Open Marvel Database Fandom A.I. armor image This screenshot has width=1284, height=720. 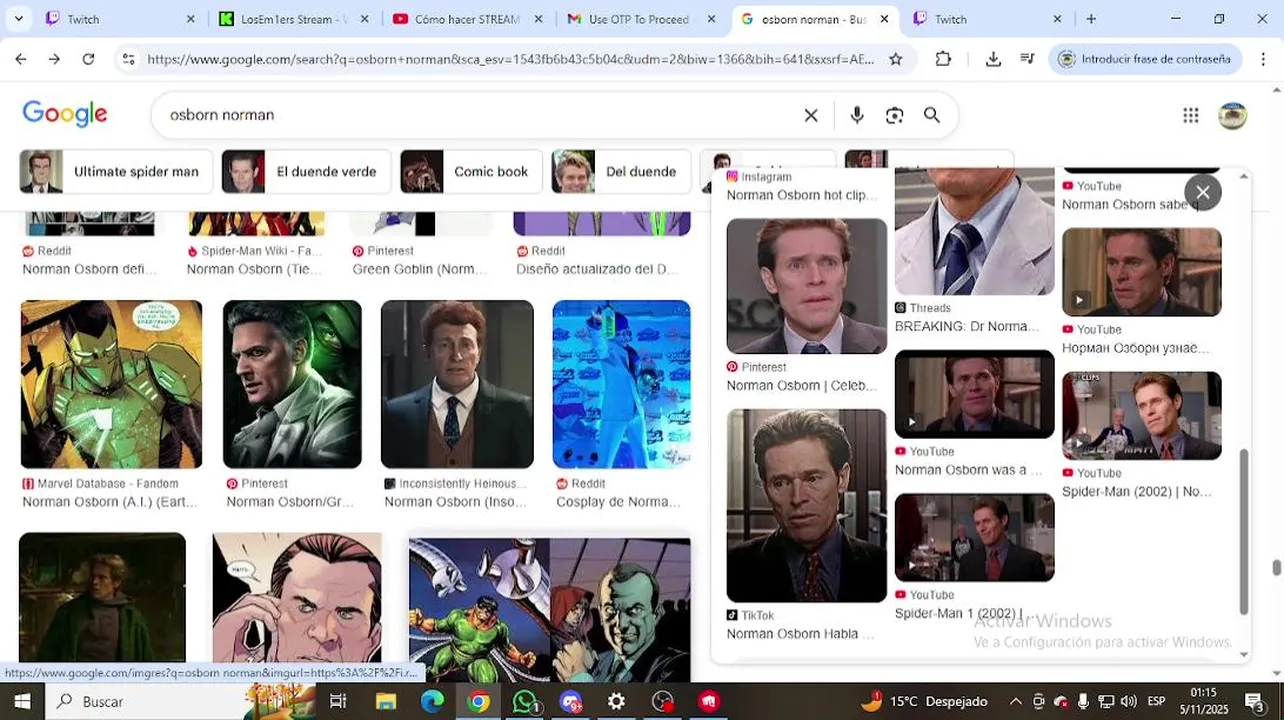[111, 384]
